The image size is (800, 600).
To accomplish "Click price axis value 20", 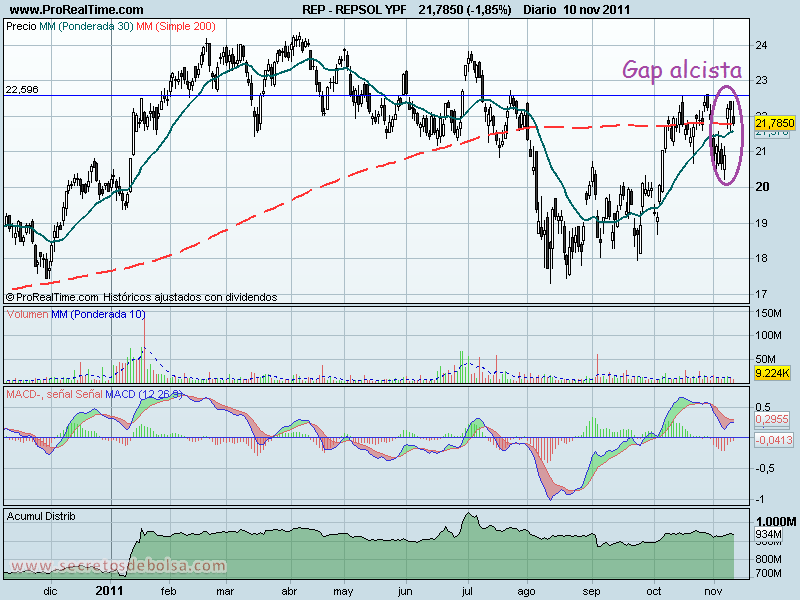I will point(762,187).
